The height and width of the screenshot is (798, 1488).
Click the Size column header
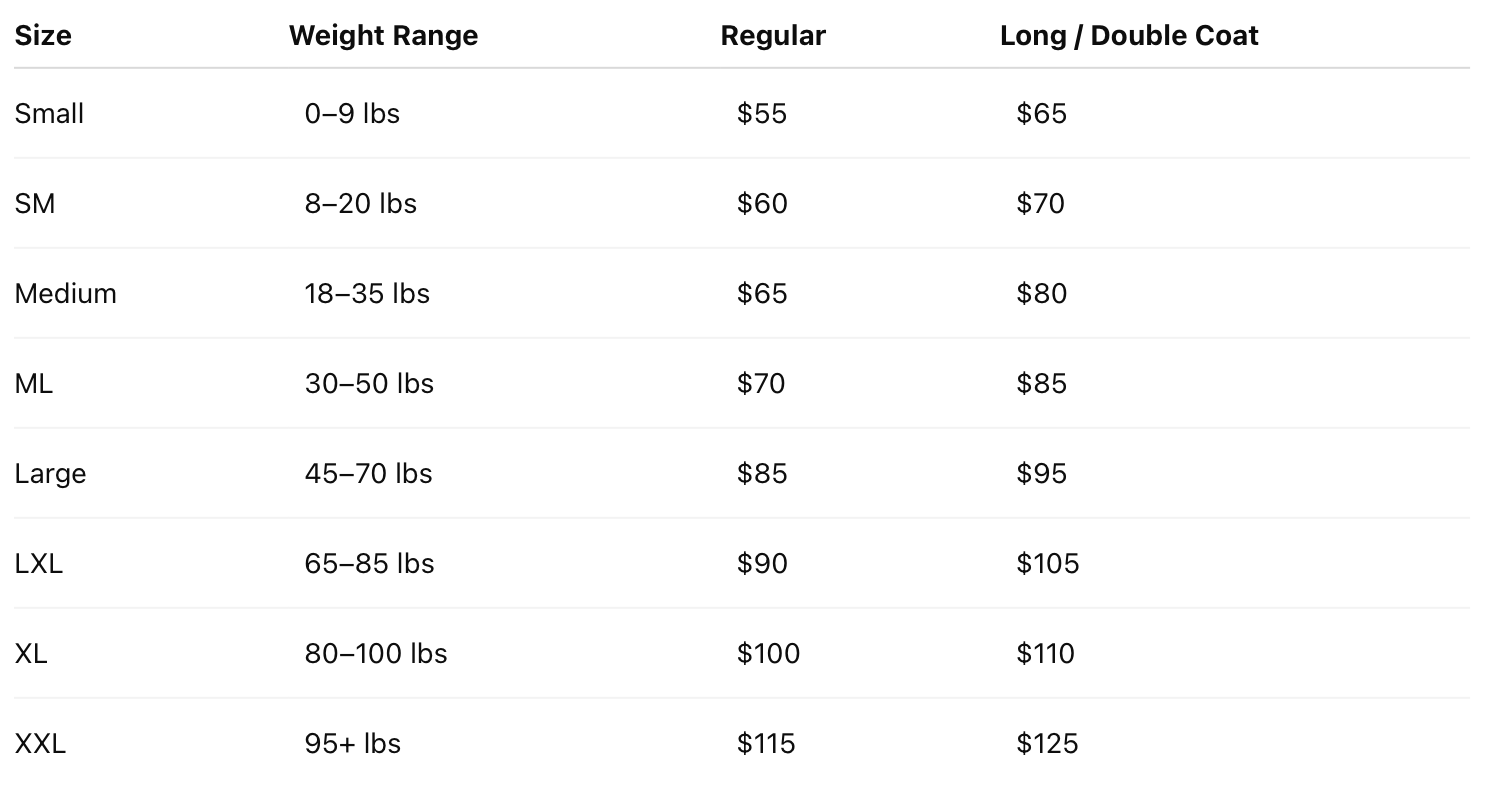click(x=43, y=36)
